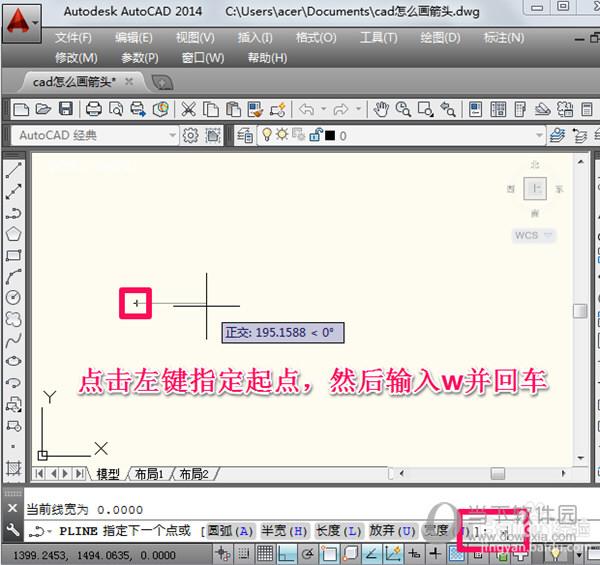
Task: Open the 视图(V) menu
Action: (195, 37)
